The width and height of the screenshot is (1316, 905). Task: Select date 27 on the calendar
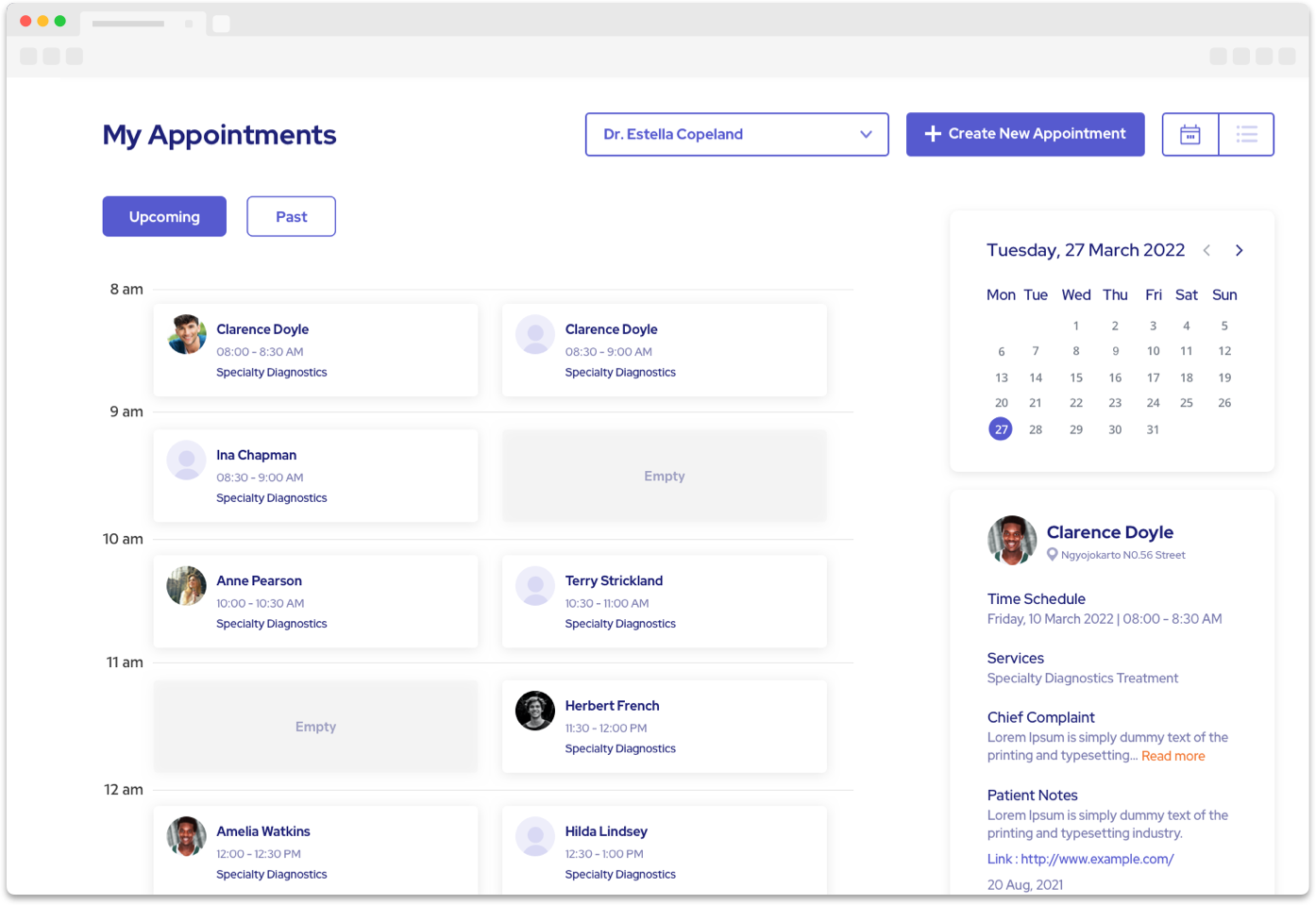[x=1001, y=429]
